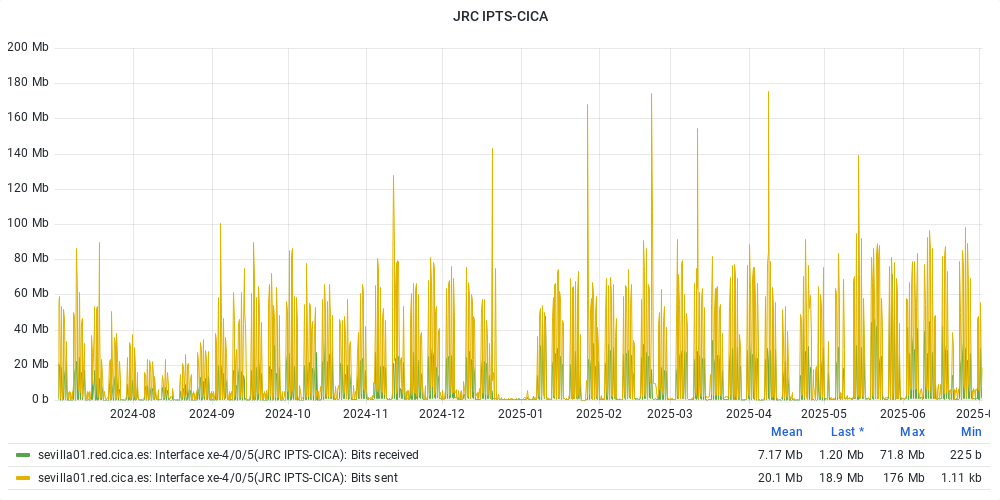This screenshot has height=500, width=1000.
Task: Sort legend by Last * column header
Action: coord(847,432)
